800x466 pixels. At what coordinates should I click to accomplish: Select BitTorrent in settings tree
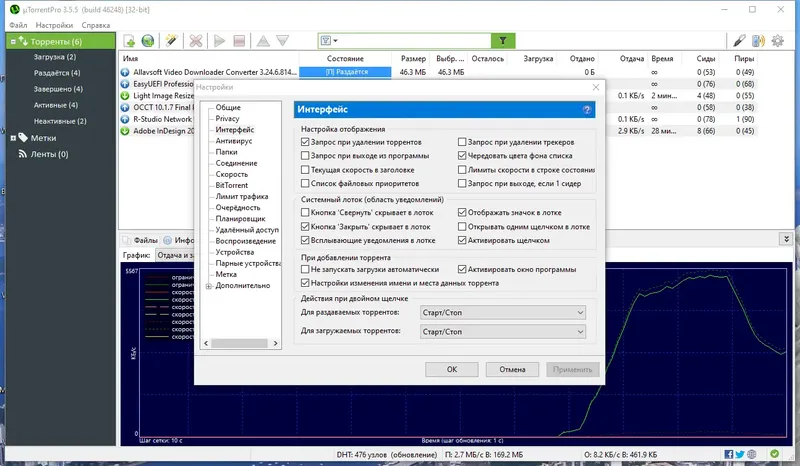pos(232,185)
